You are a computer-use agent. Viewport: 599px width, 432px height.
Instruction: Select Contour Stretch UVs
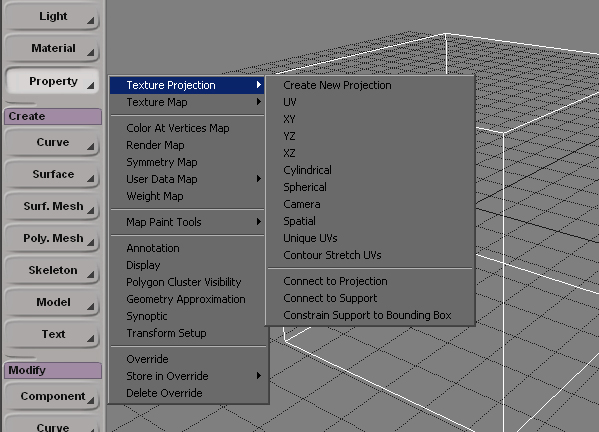(370, 255)
